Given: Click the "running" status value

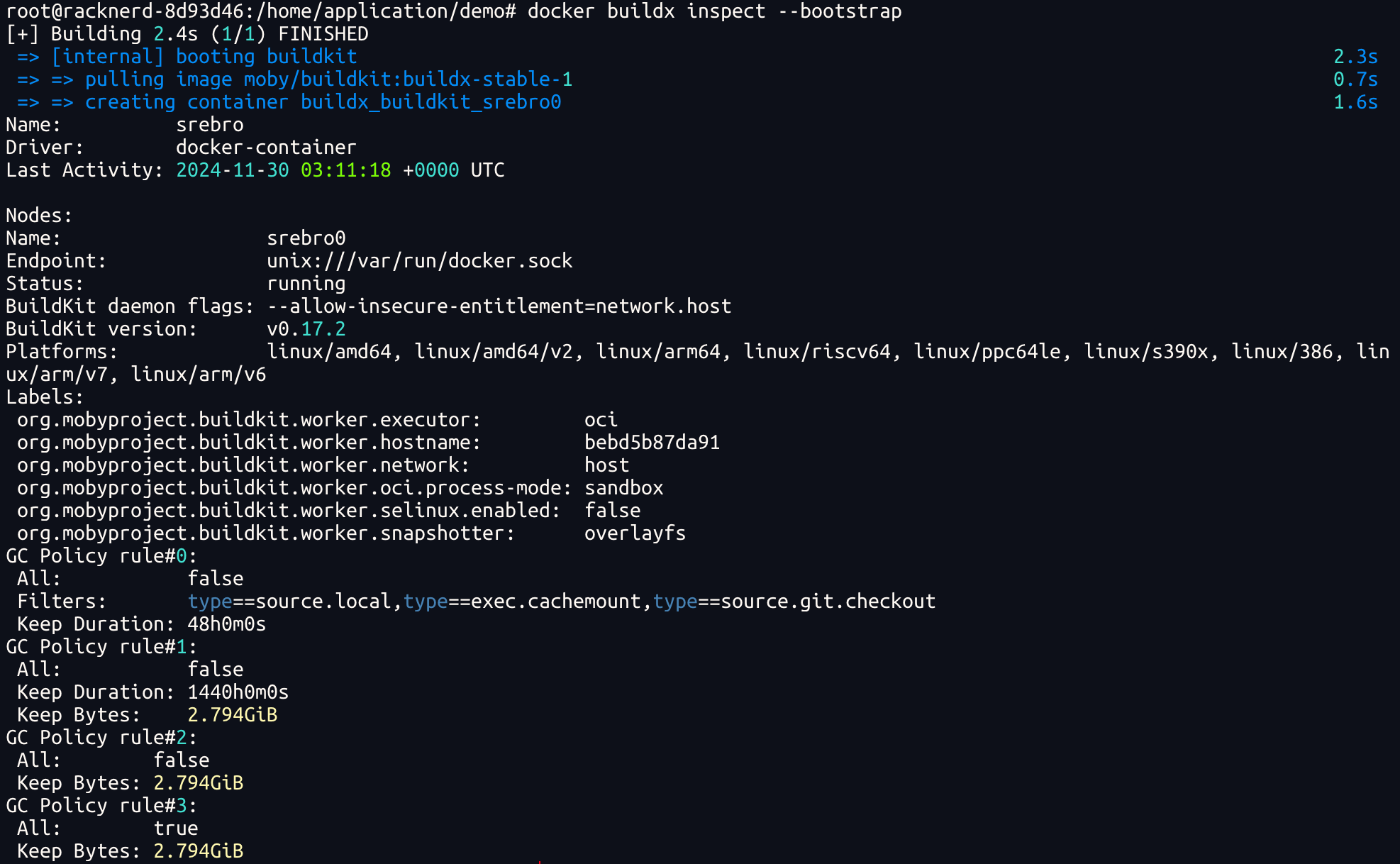Looking at the screenshot, I should point(306,284).
